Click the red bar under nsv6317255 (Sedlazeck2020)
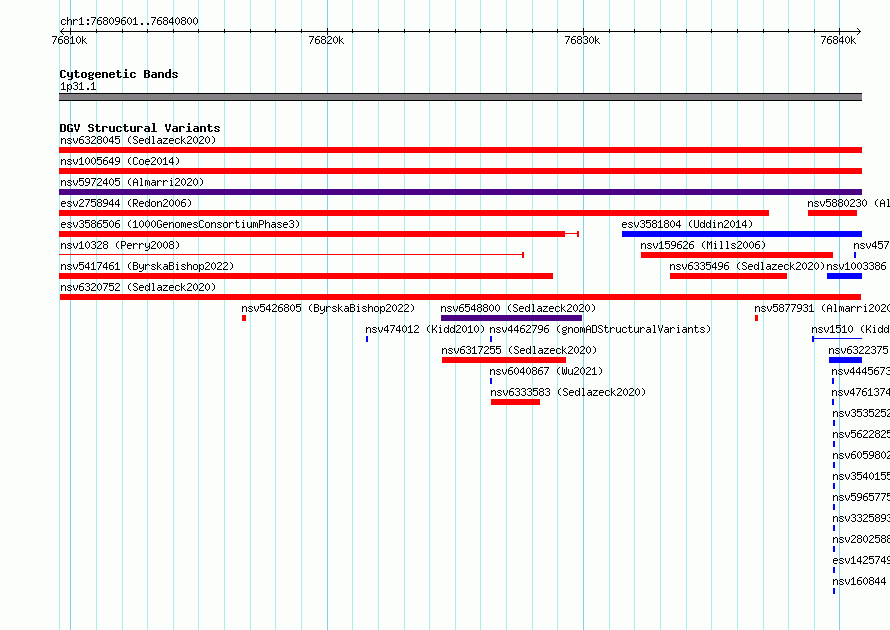890x630 pixels. pyautogui.click(x=504, y=360)
